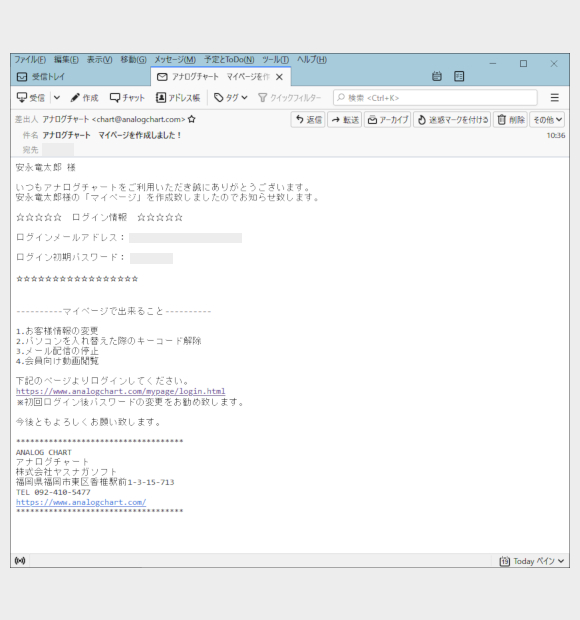580x620 pixels.
Task: Open the tasks icon in tab bar
Action: click(459, 76)
